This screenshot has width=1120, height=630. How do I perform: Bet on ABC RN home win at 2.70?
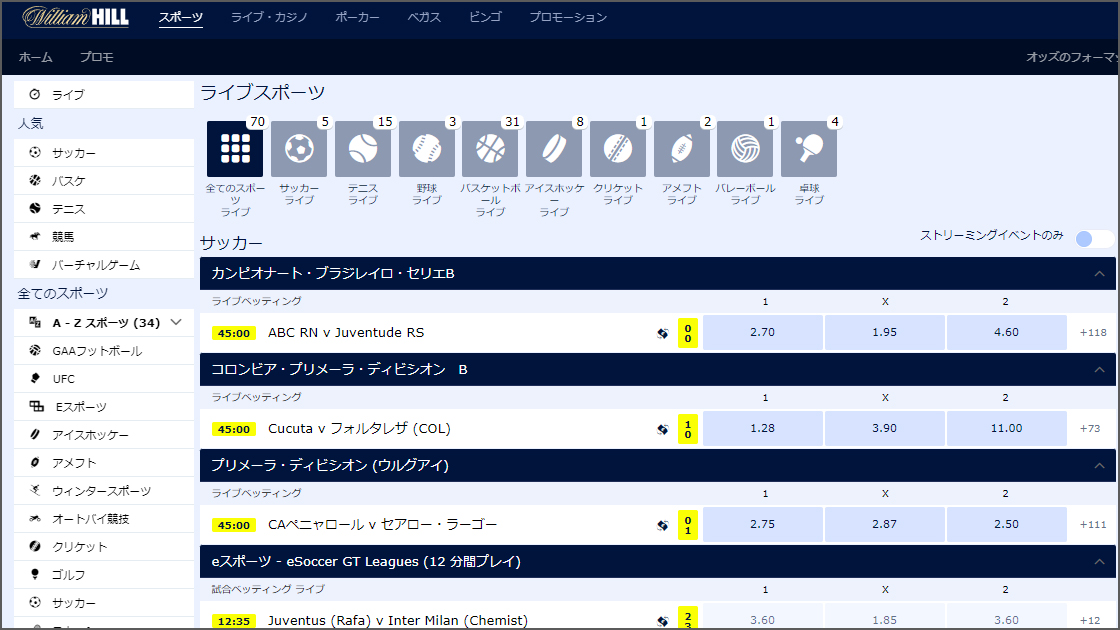[x=763, y=333]
